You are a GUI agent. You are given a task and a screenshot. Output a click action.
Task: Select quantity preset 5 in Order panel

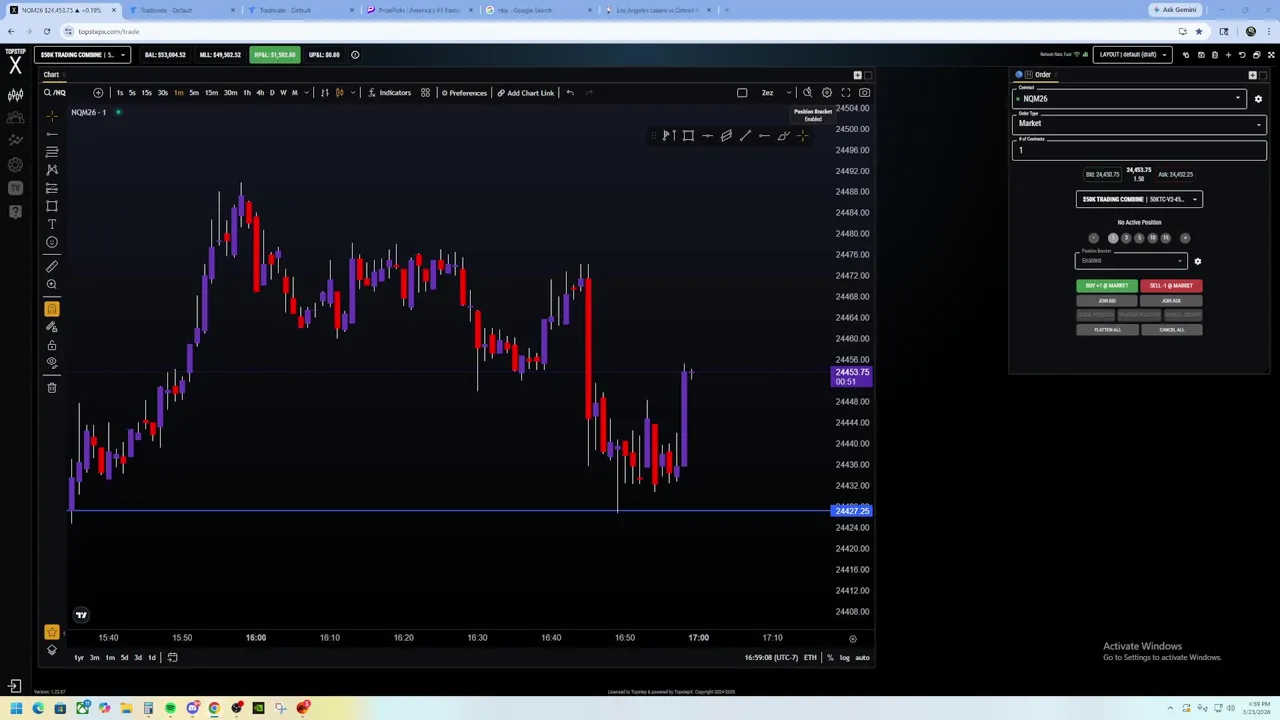coord(1139,238)
